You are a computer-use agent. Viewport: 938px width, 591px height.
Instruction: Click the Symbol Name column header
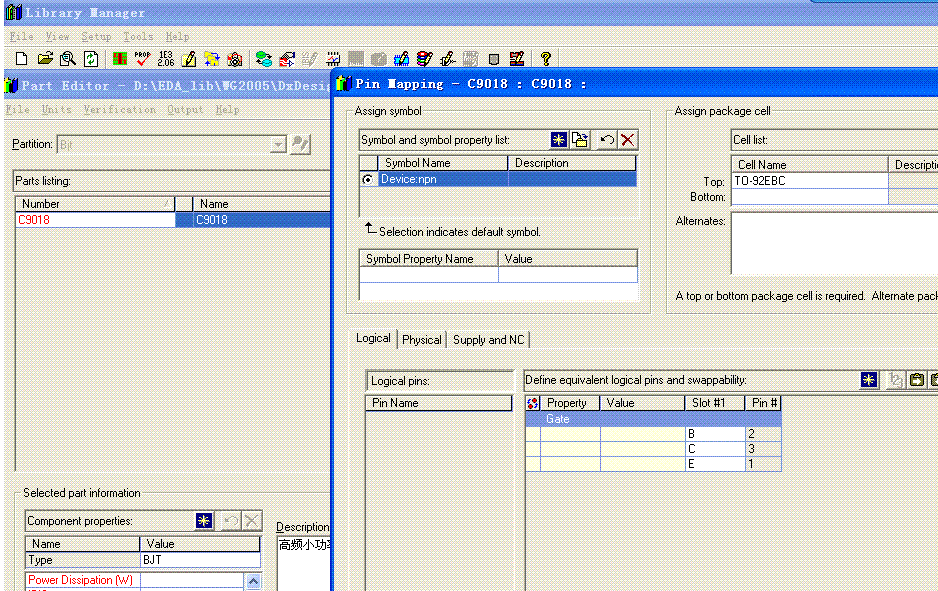pos(418,163)
